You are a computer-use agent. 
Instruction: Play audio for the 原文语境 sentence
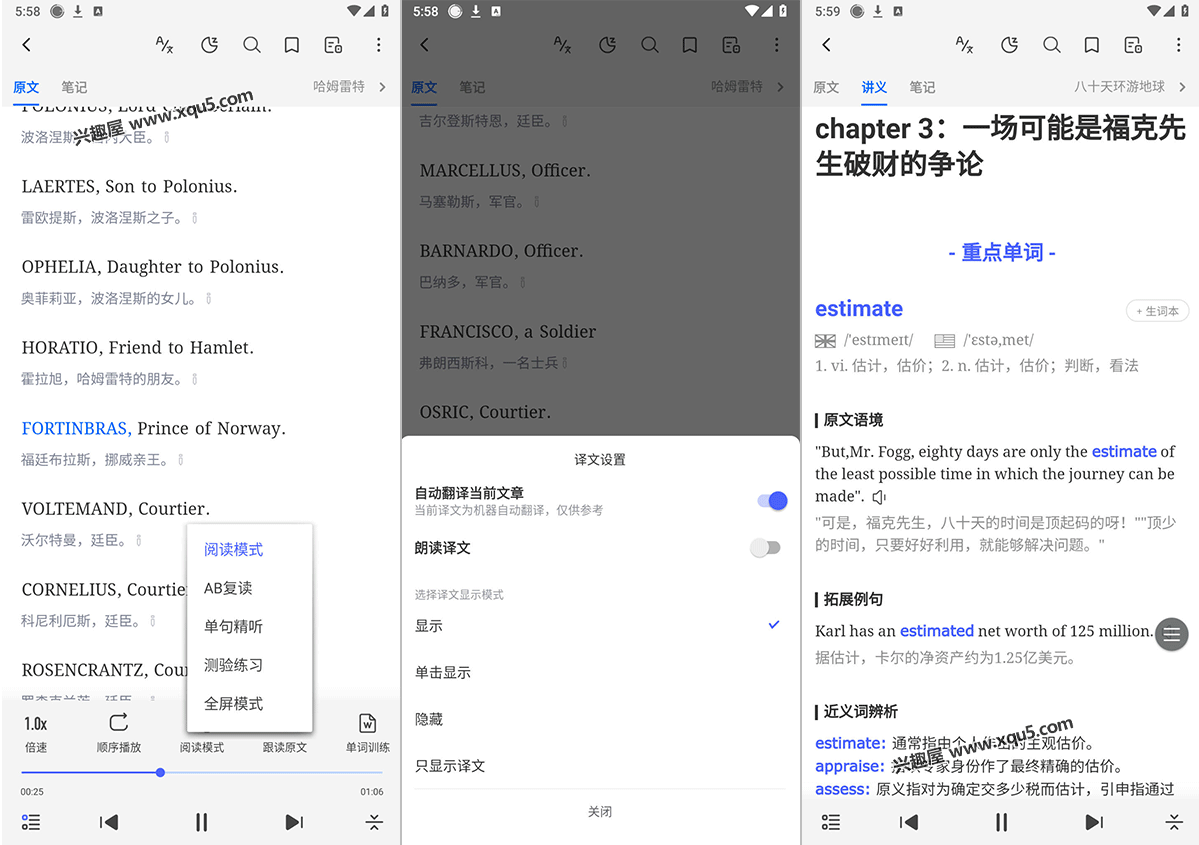pyautogui.click(x=879, y=497)
